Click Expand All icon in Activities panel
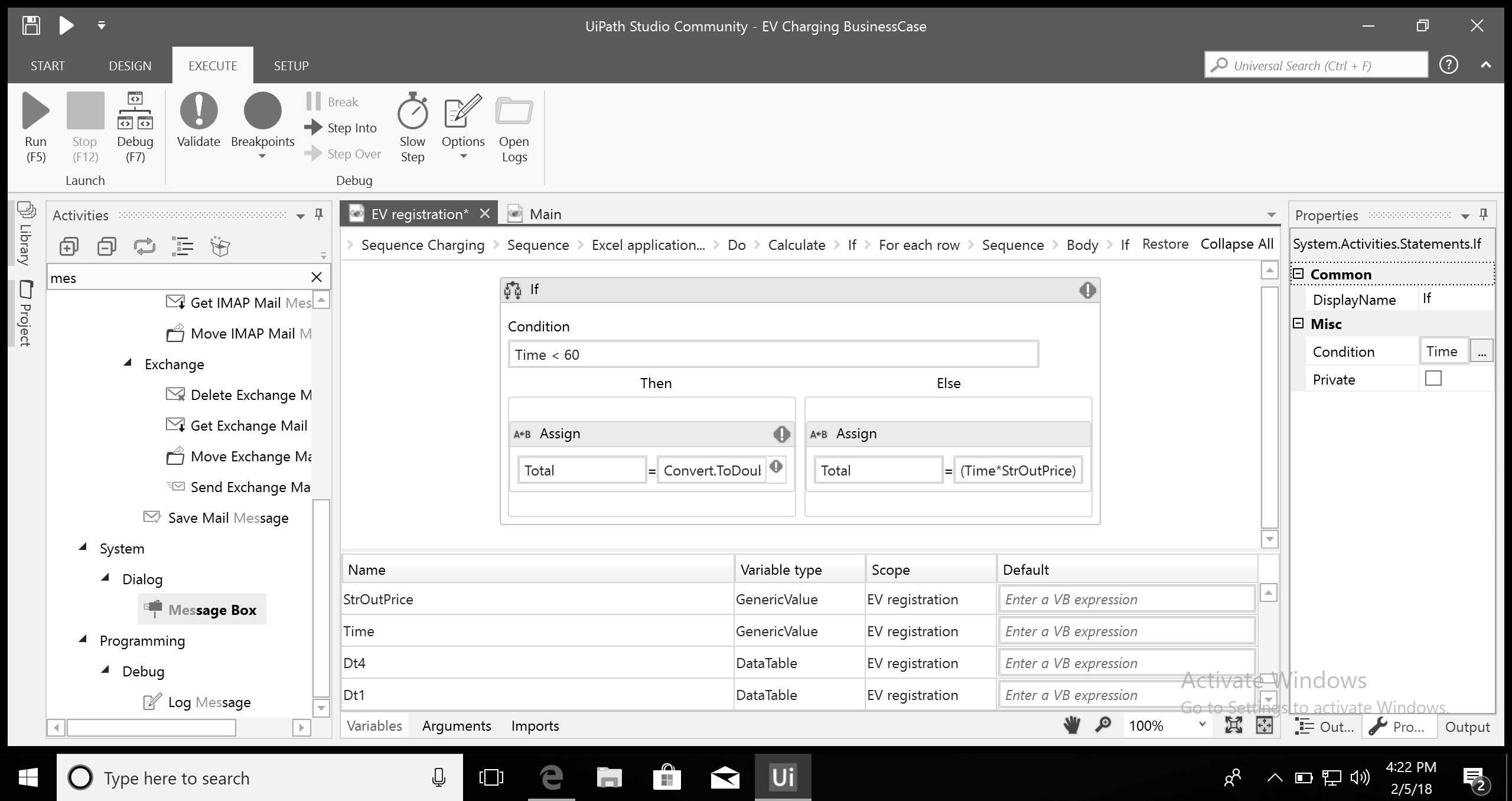This screenshot has height=801, width=1512. pos(69,246)
